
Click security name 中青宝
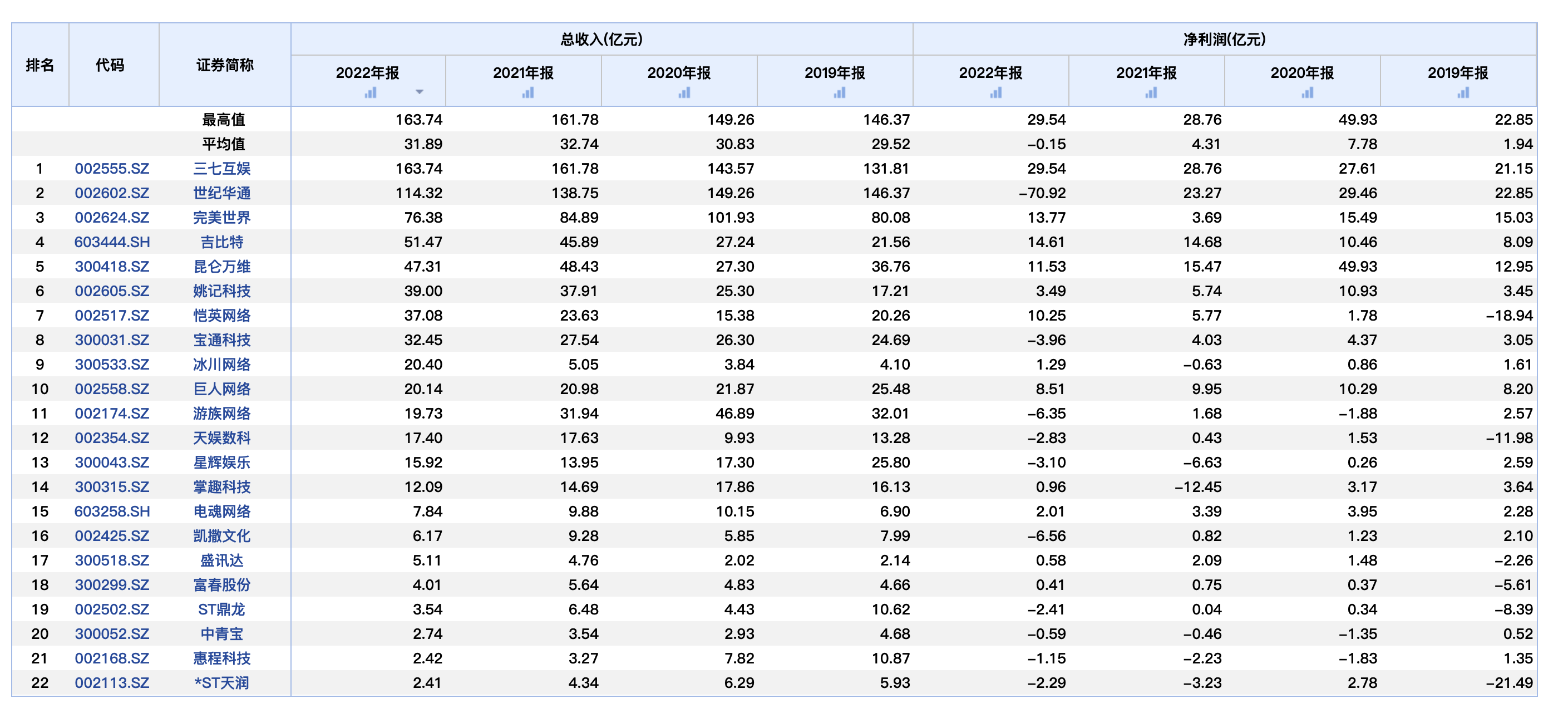tap(222, 634)
